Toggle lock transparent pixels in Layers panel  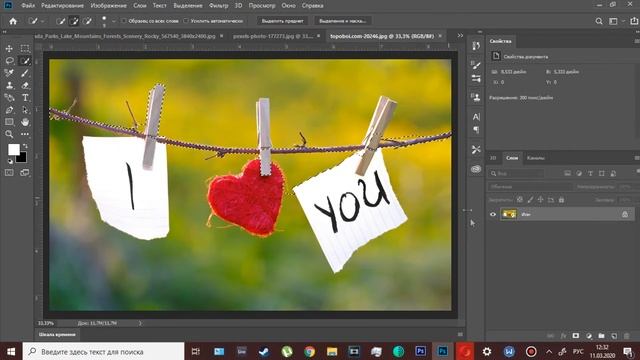520,200
